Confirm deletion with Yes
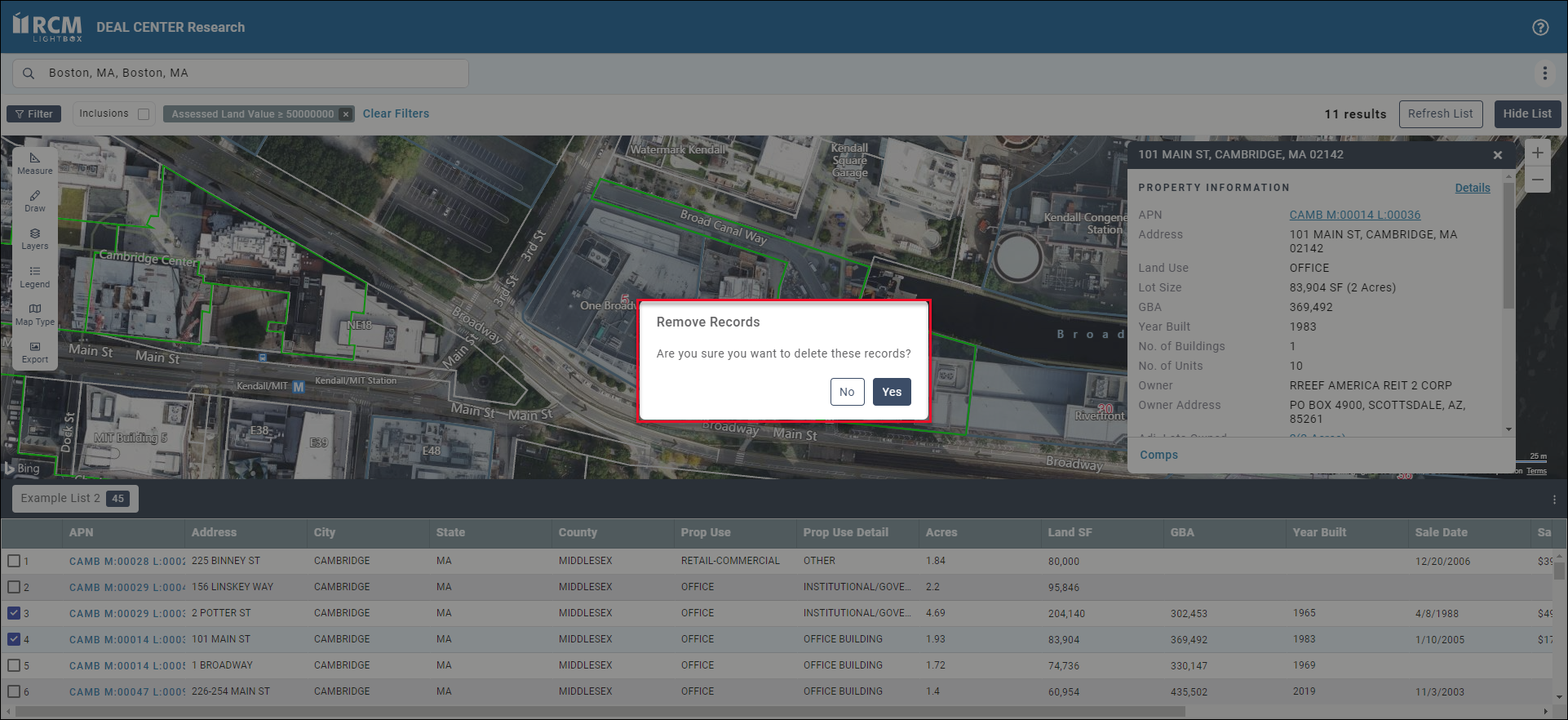 [891, 392]
